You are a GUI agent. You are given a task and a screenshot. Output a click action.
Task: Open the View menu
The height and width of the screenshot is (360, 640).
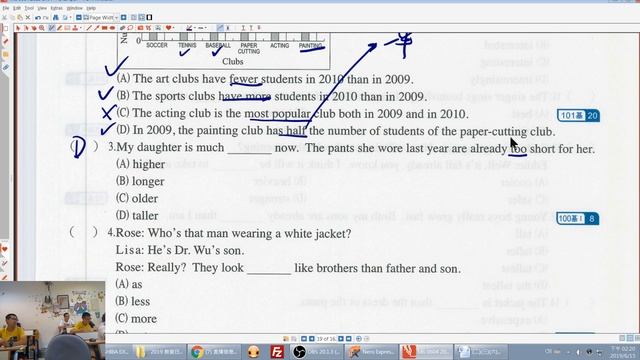(x=42, y=8)
